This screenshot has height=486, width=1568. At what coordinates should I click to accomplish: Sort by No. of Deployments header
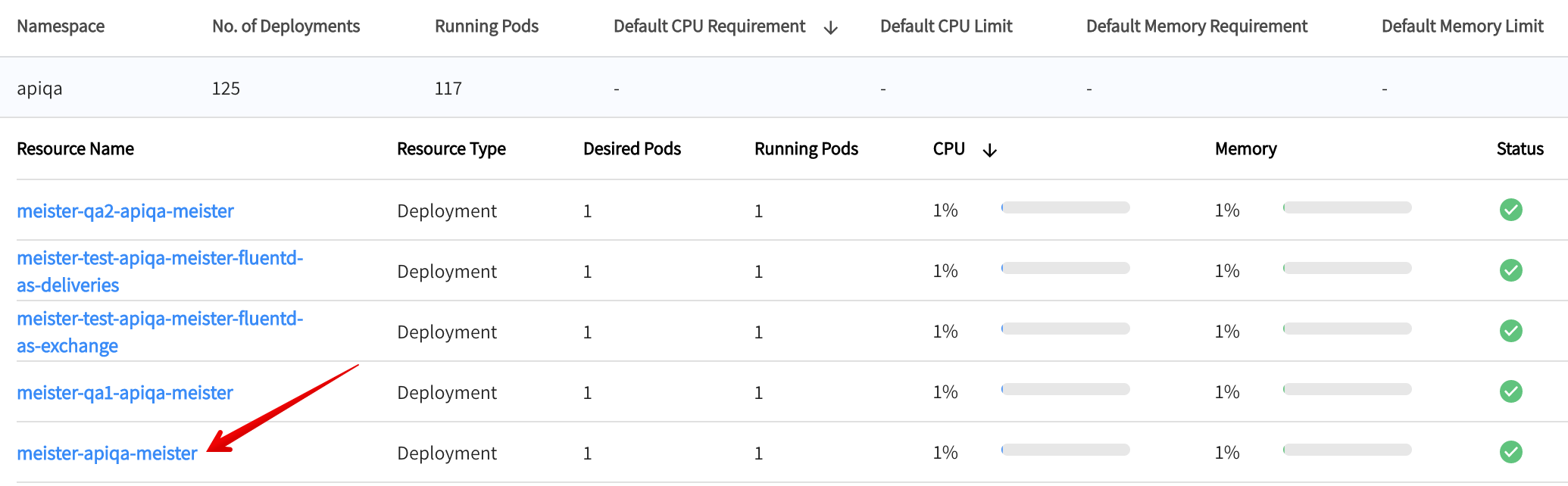tap(286, 26)
